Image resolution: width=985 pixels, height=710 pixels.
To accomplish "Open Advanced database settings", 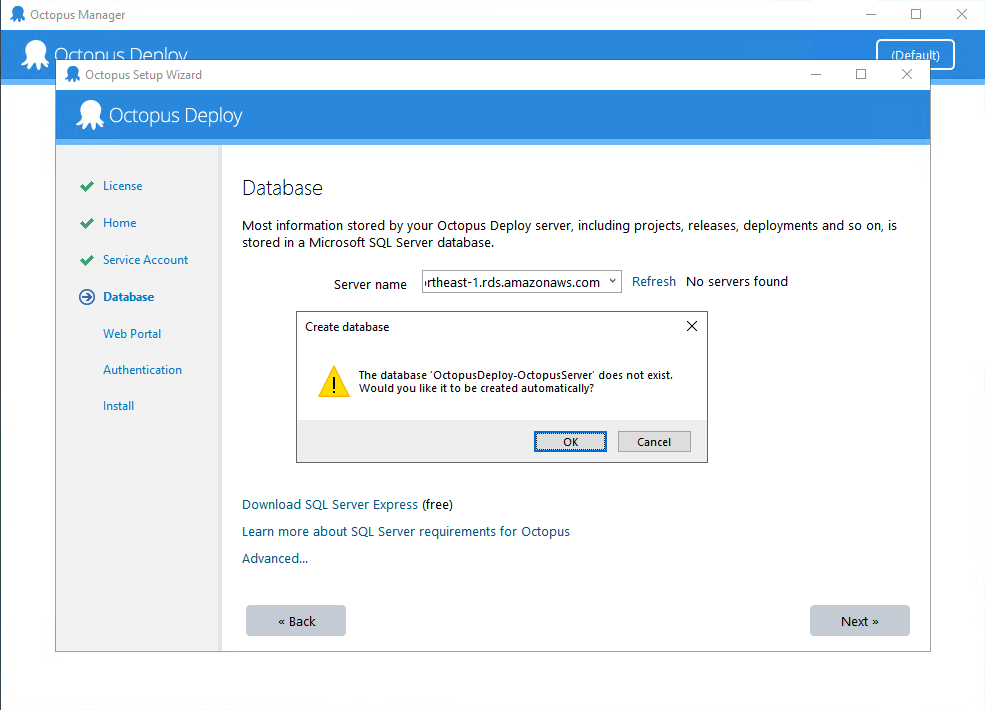I will (275, 559).
